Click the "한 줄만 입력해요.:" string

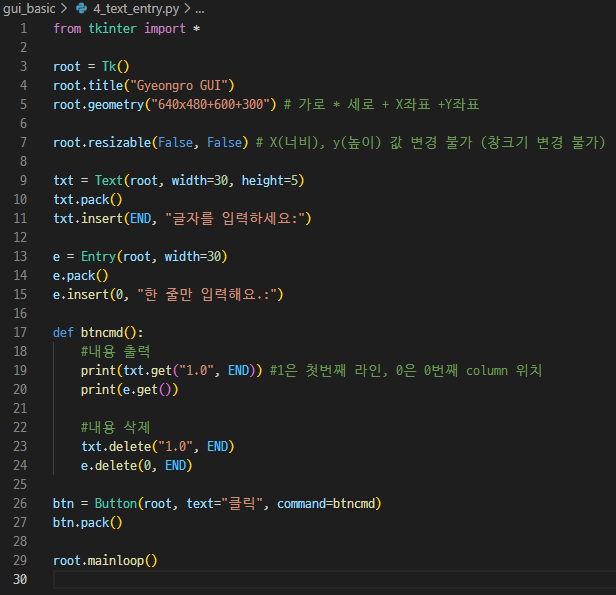click(x=207, y=295)
